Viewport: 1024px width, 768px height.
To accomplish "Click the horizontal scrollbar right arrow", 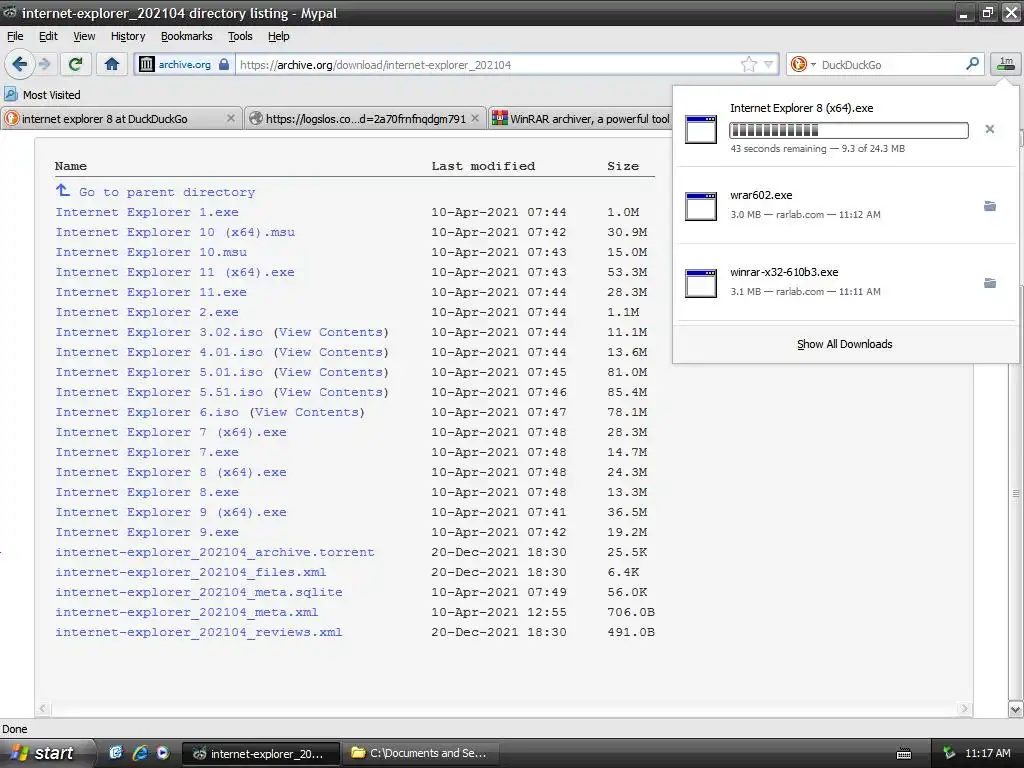I will (x=965, y=709).
